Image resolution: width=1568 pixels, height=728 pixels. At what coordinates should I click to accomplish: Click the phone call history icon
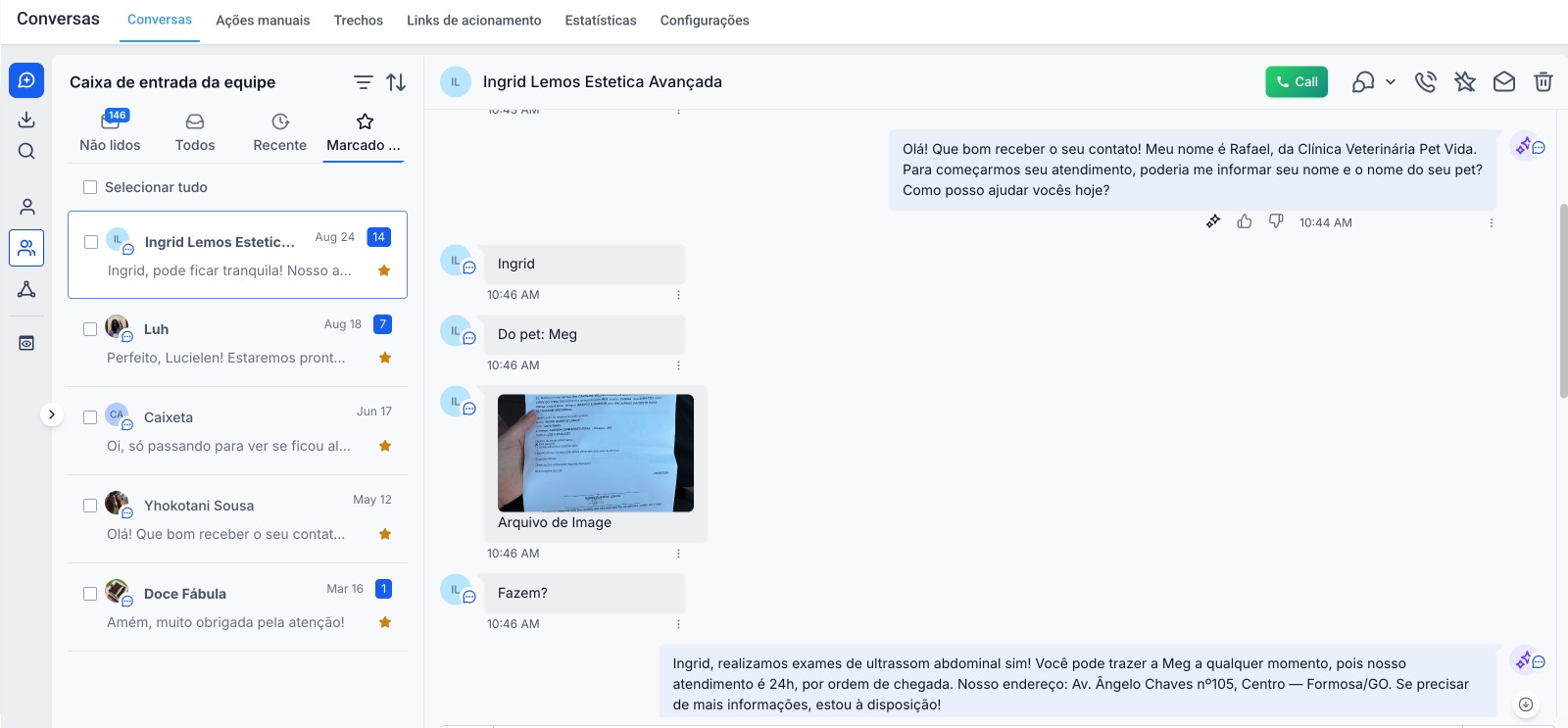pos(1426,82)
